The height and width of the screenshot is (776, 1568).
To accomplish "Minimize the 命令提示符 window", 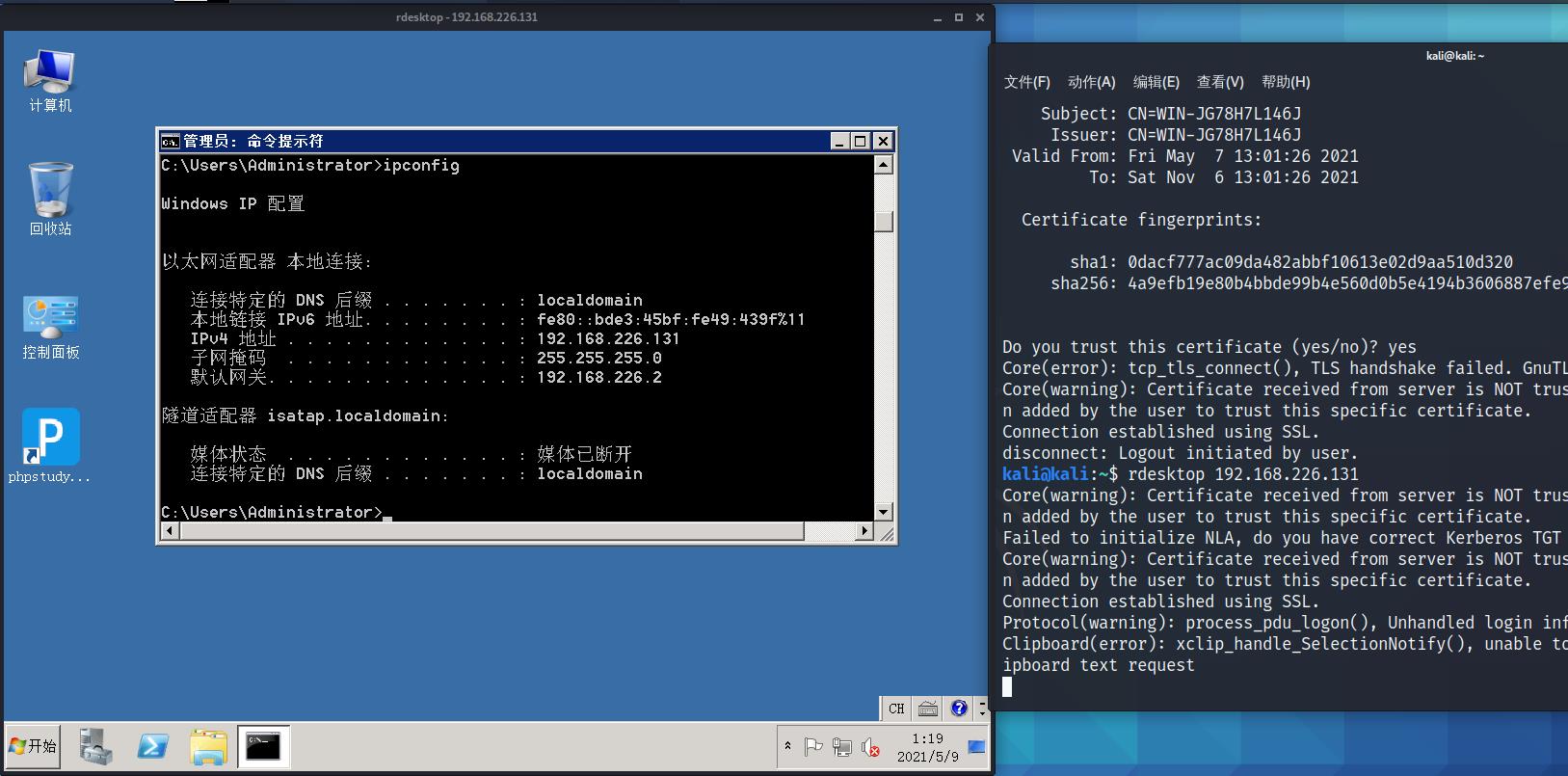I will click(x=839, y=141).
